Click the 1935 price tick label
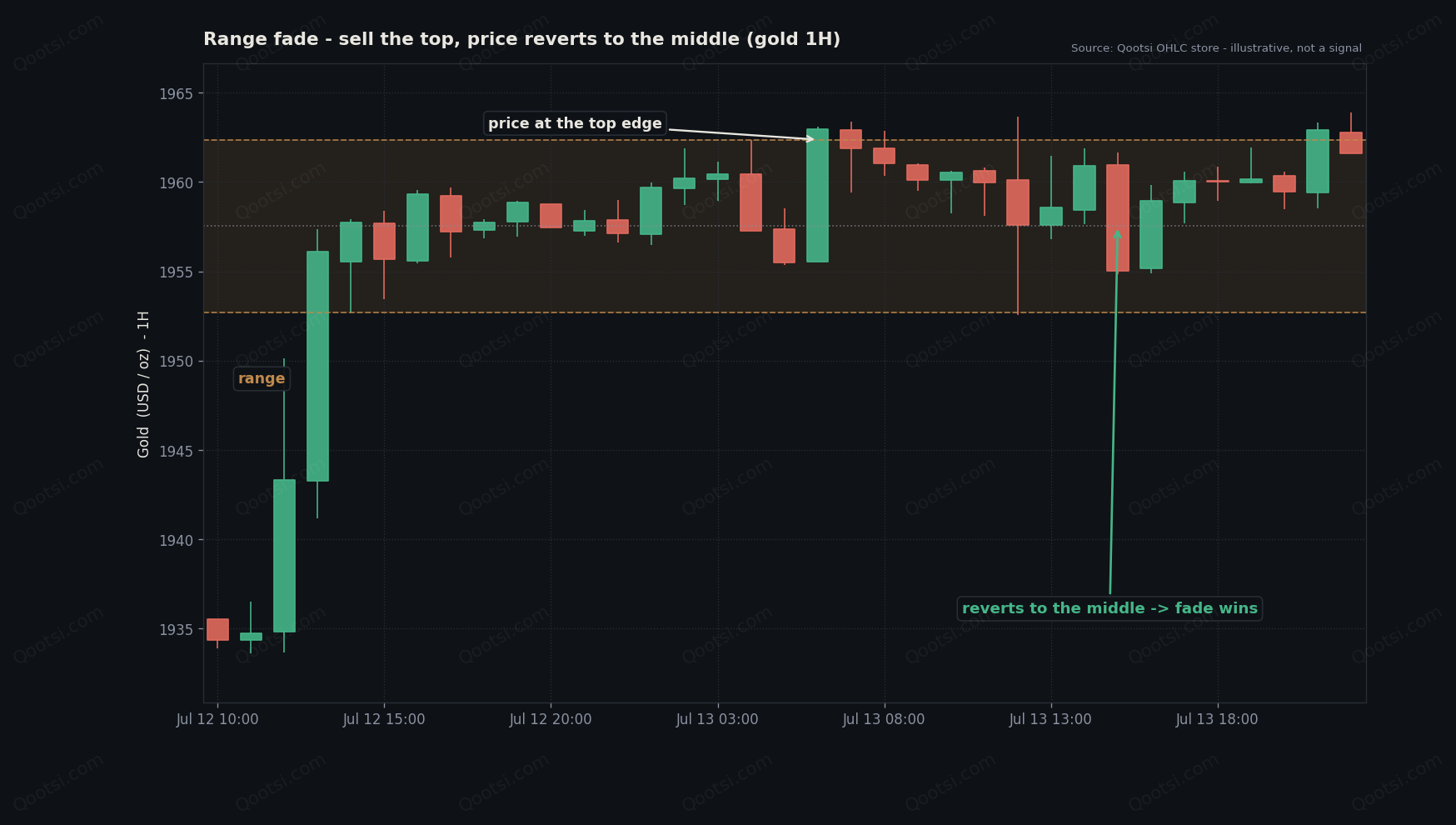 pyautogui.click(x=176, y=629)
